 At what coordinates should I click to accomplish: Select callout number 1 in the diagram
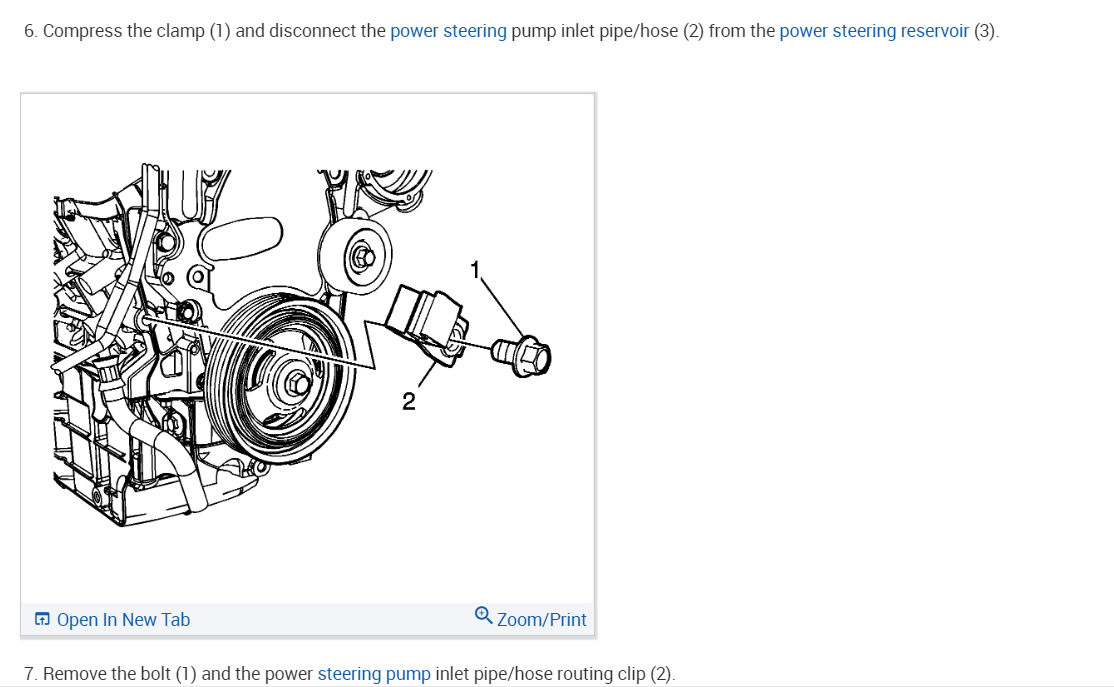475,270
